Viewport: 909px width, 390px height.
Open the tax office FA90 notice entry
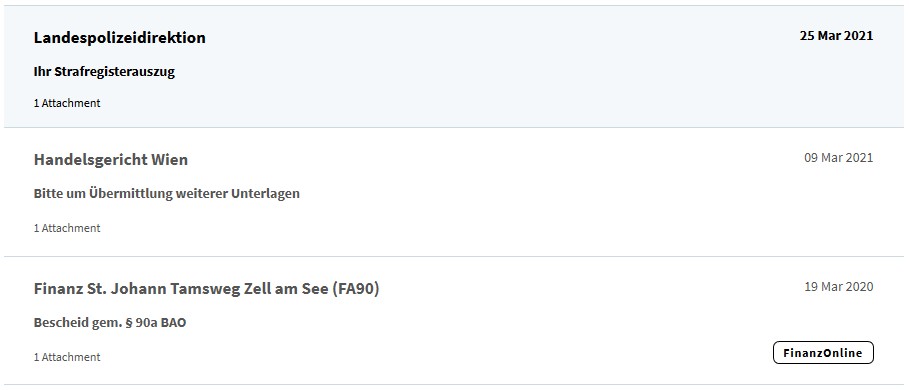[454, 320]
